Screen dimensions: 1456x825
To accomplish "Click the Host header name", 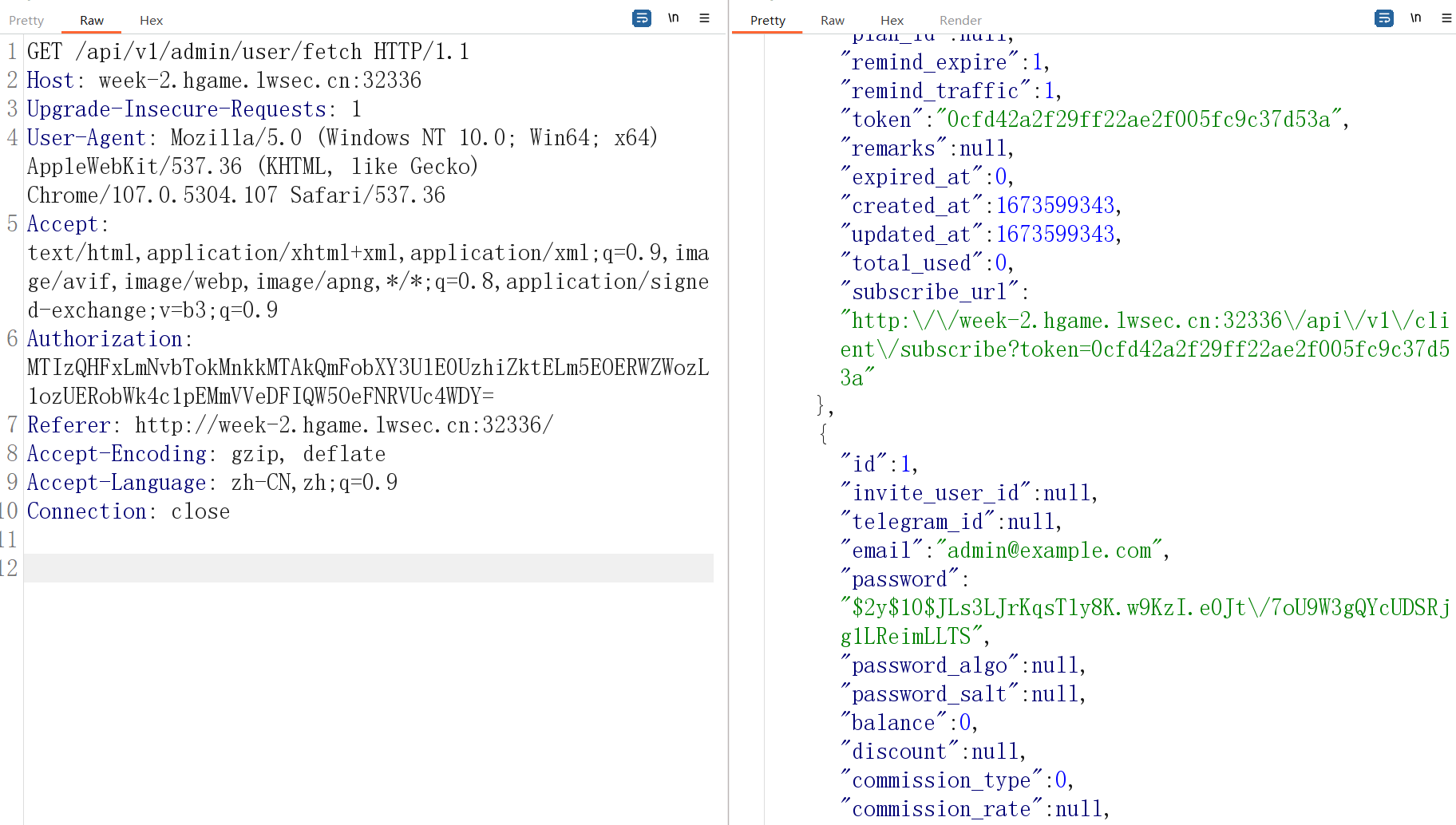I will (x=50, y=81).
